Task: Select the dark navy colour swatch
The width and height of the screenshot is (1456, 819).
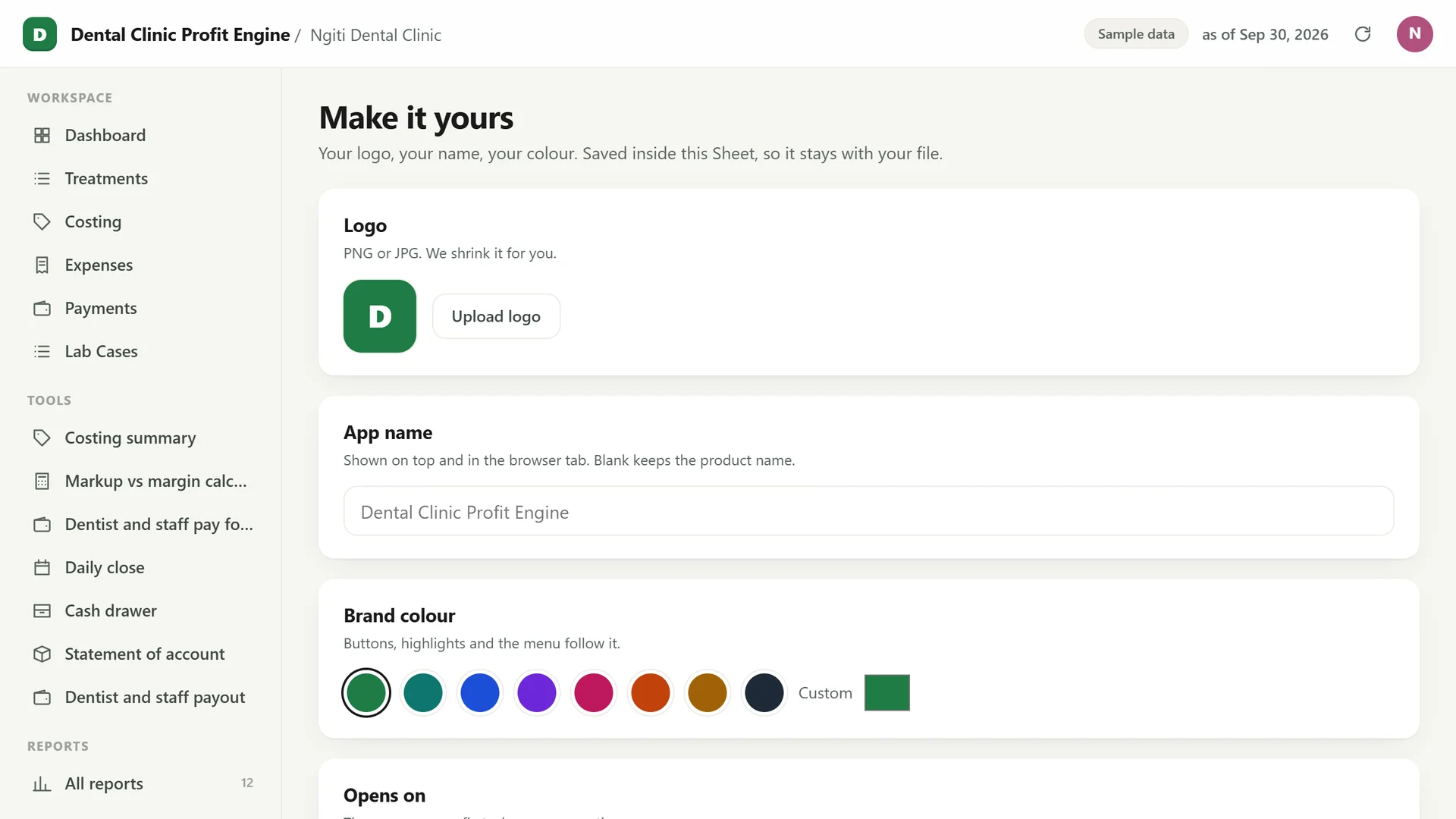Action: coord(764,692)
